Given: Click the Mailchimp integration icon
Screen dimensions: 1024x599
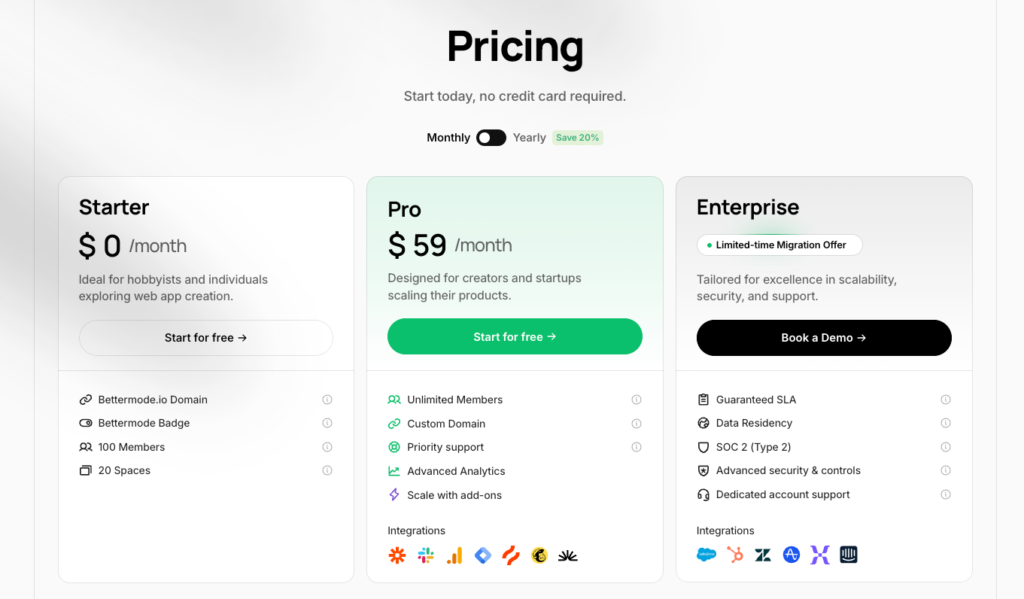Looking at the screenshot, I should [x=540, y=555].
